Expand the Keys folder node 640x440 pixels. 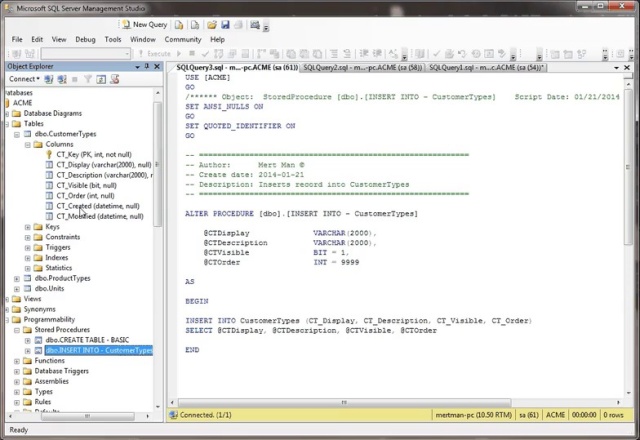(28, 227)
